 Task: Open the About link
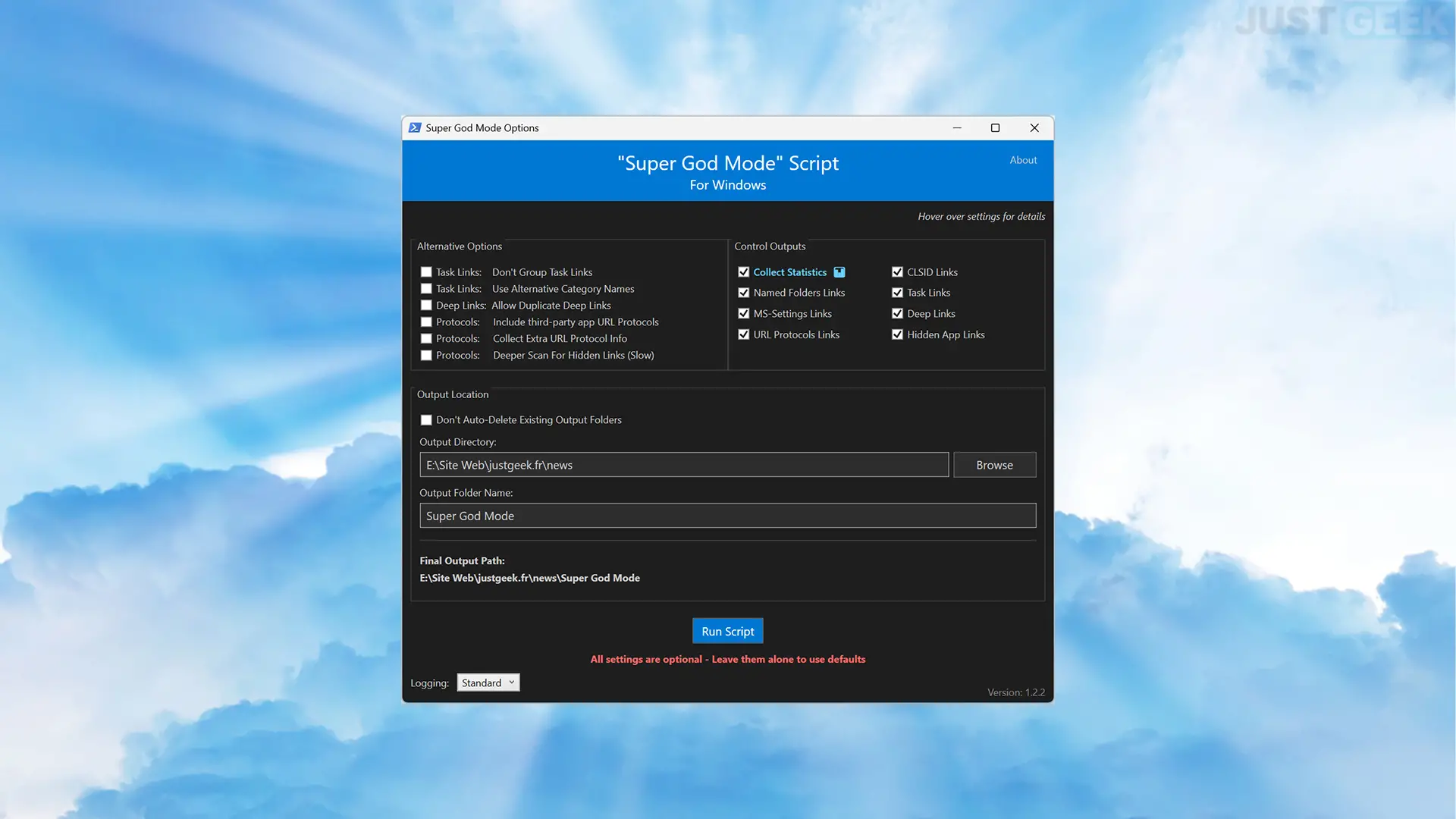pos(1023,160)
